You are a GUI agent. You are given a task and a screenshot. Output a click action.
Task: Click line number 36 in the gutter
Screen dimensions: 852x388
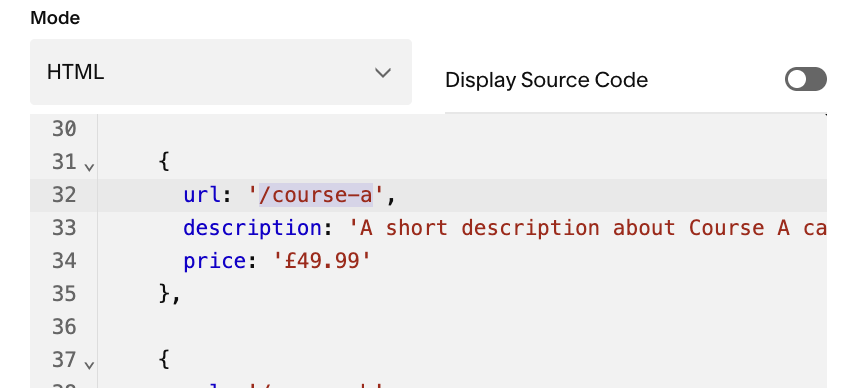(x=64, y=327)
